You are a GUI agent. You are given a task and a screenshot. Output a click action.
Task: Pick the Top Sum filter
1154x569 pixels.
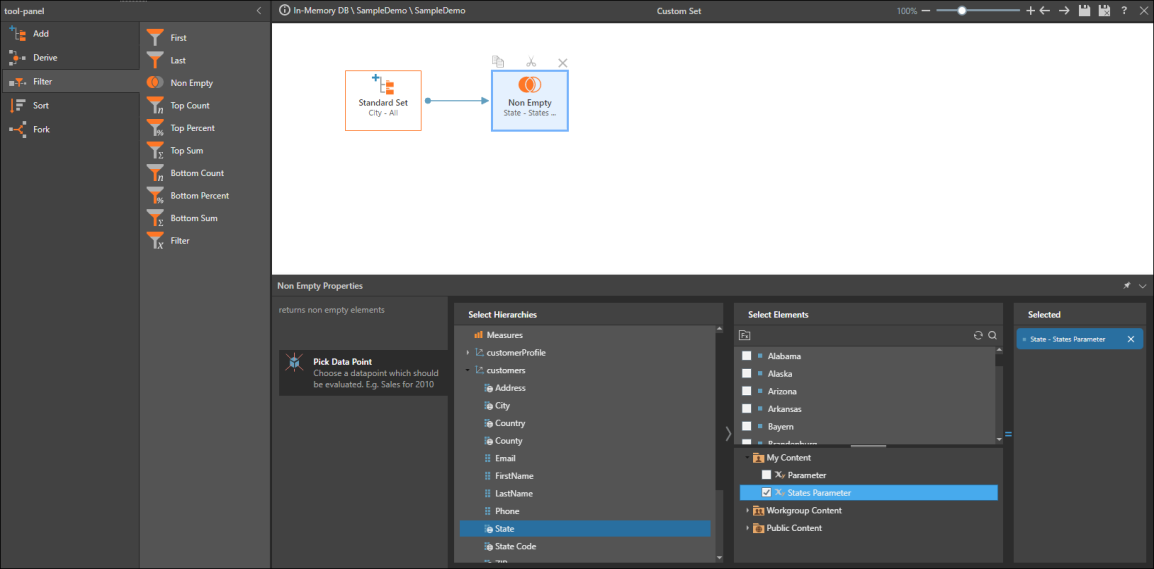[x=175, y=151]
